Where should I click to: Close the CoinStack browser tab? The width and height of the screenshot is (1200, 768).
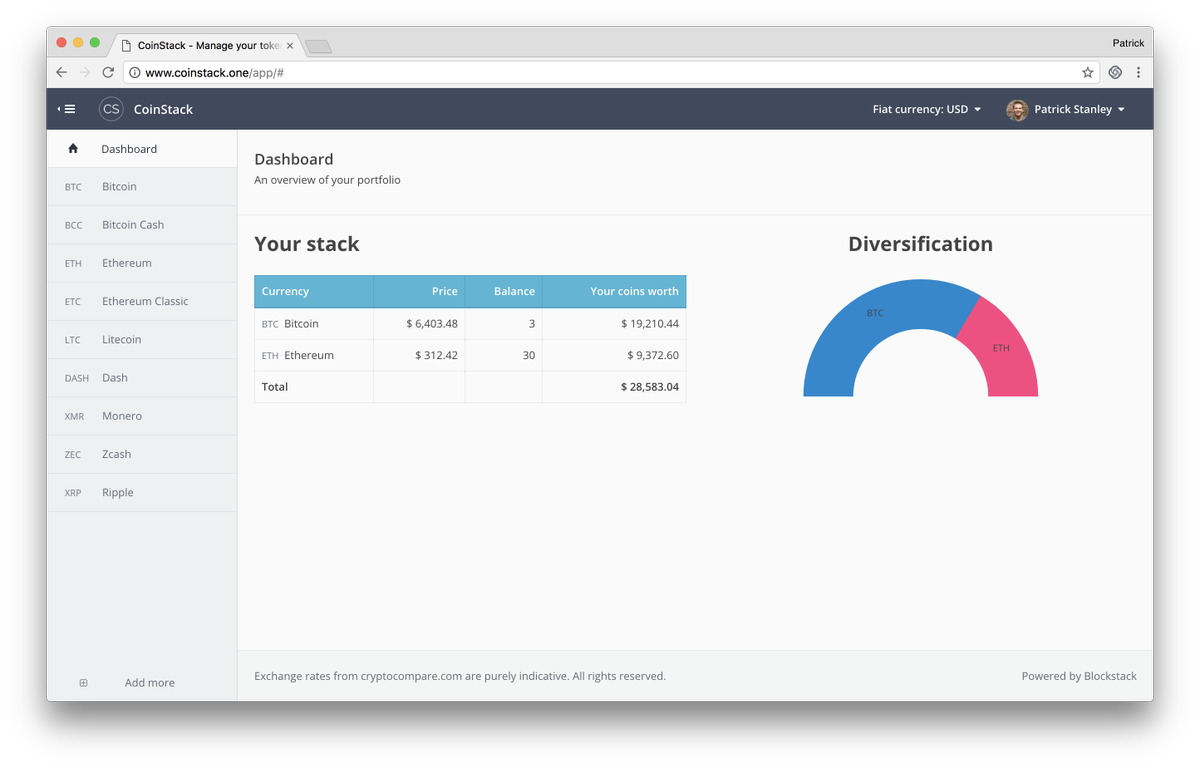point(290,46)
